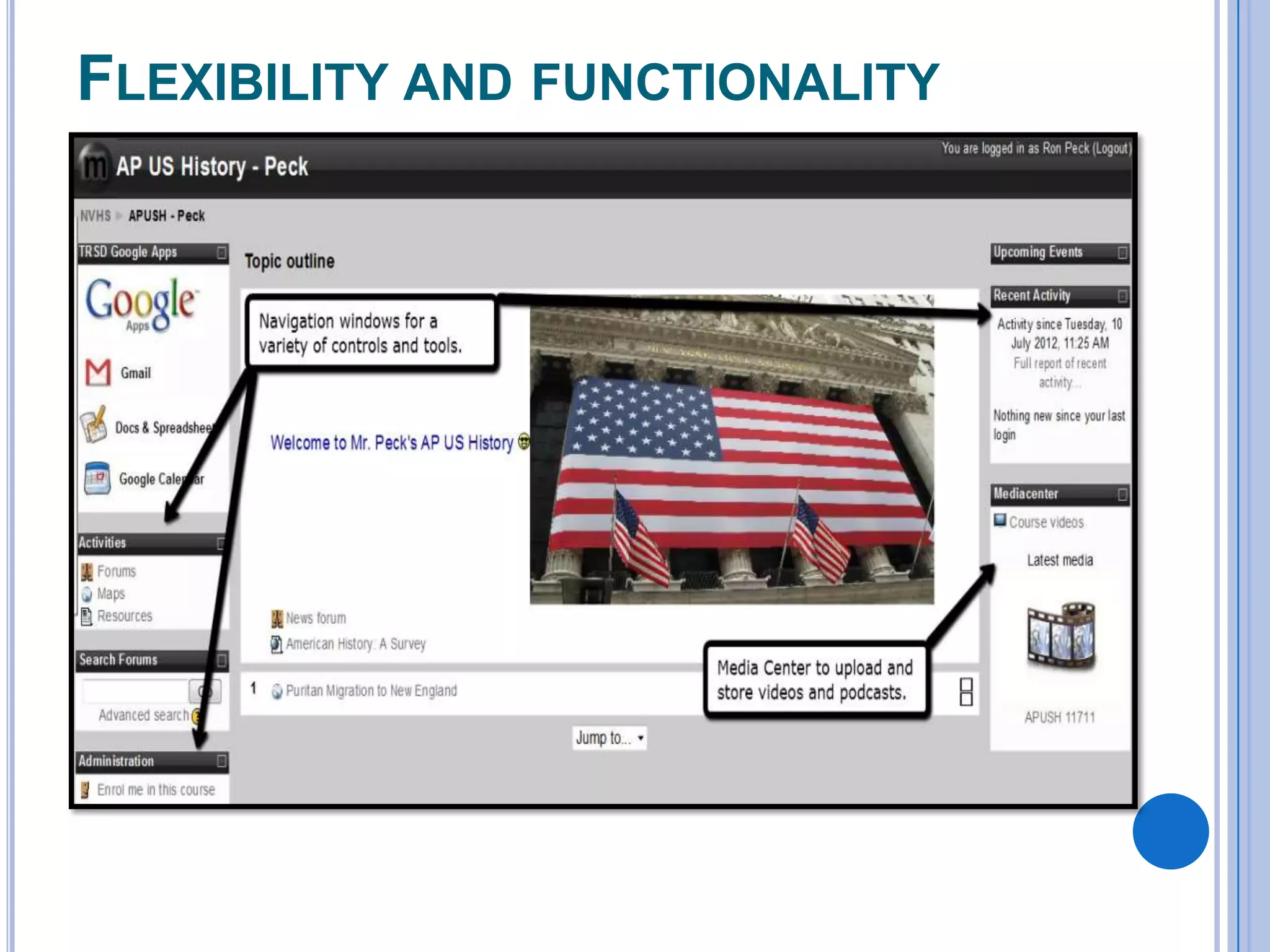Open the Docs & Spreadsheets icon

pyautogui.click(x=94, y=426)
